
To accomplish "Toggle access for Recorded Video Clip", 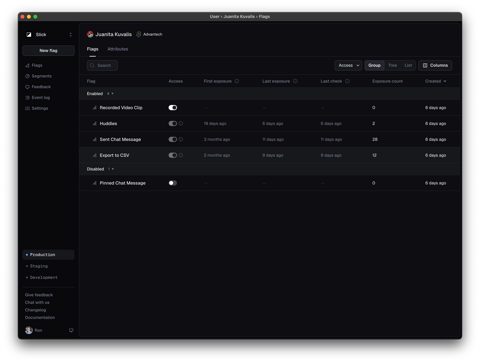I will point(173,108).
